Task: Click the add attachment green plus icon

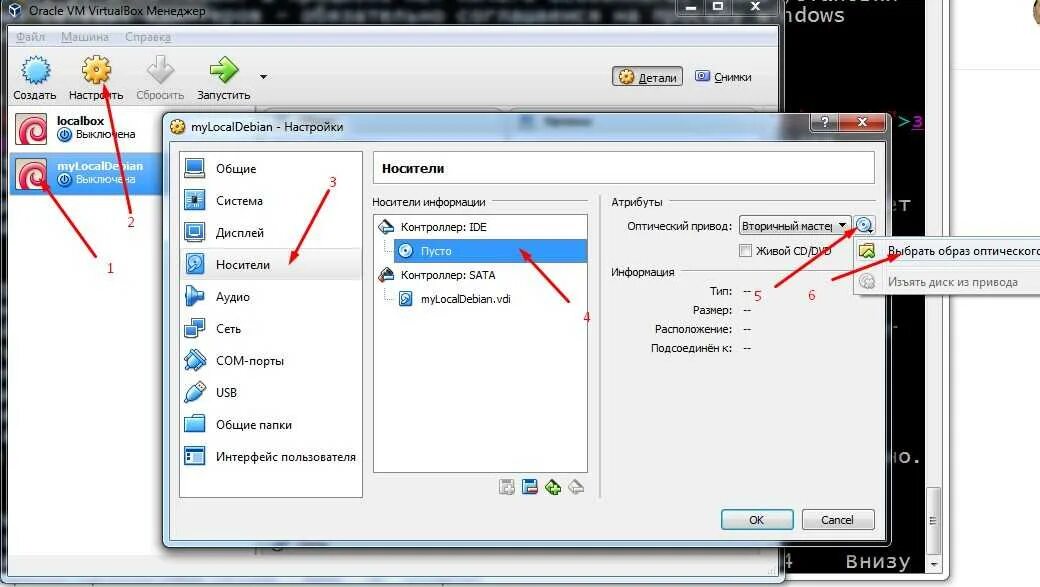Action: [x=552, y=487]
